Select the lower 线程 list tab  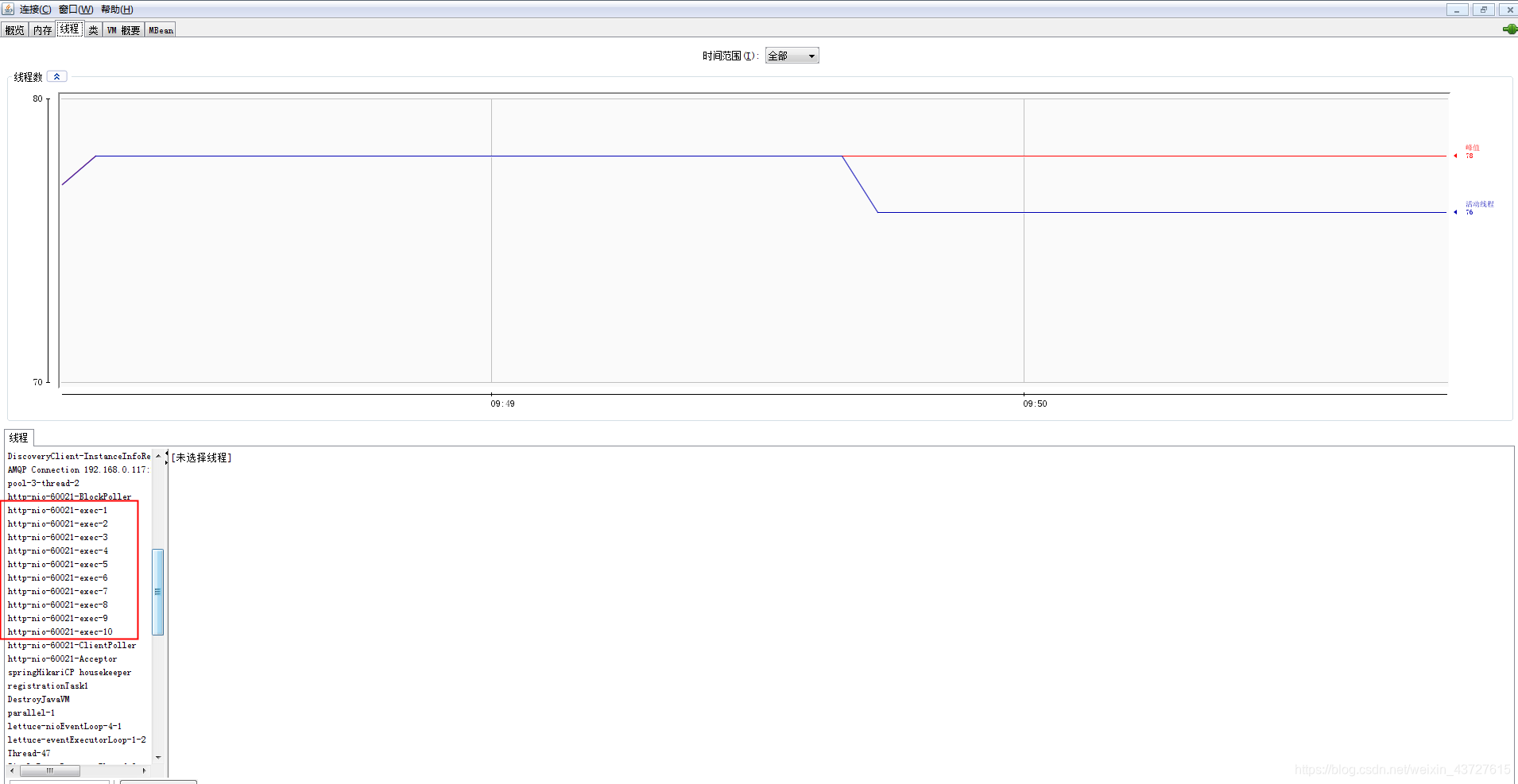point(18,438)
